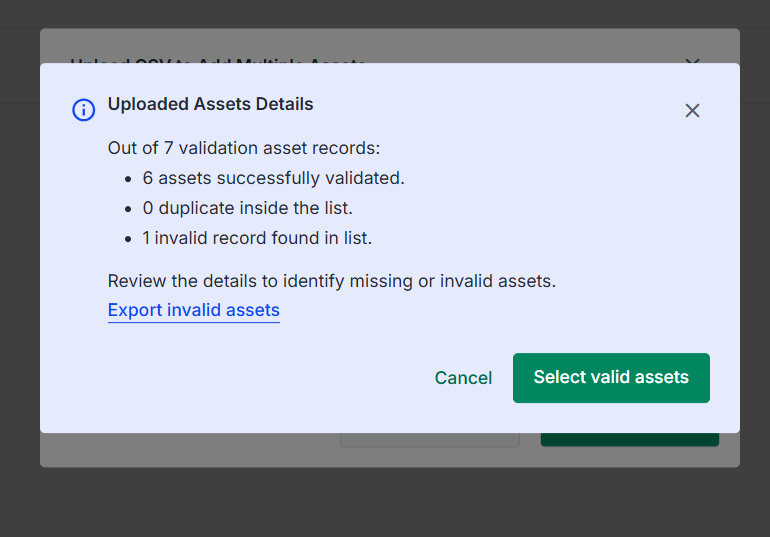This screenshot has height=537, width=770.
Task: Click the blue info circle icon
Action: pyautogui.click(x=83, y=110)
